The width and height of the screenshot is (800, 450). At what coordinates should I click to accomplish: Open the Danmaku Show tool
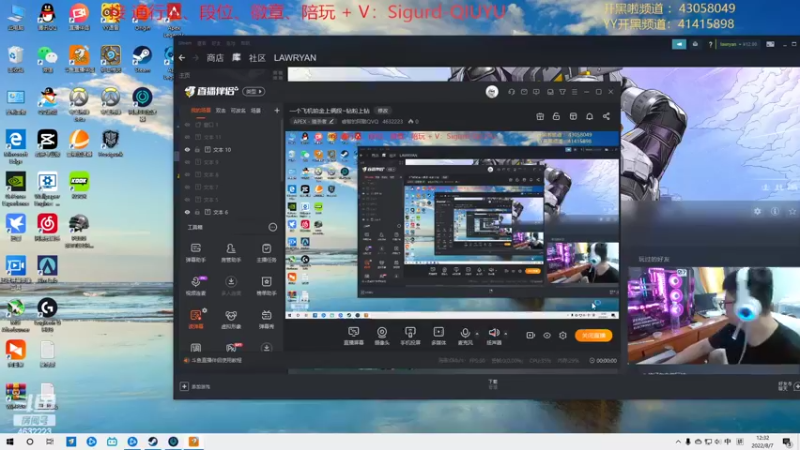click(x=266, y=319)
